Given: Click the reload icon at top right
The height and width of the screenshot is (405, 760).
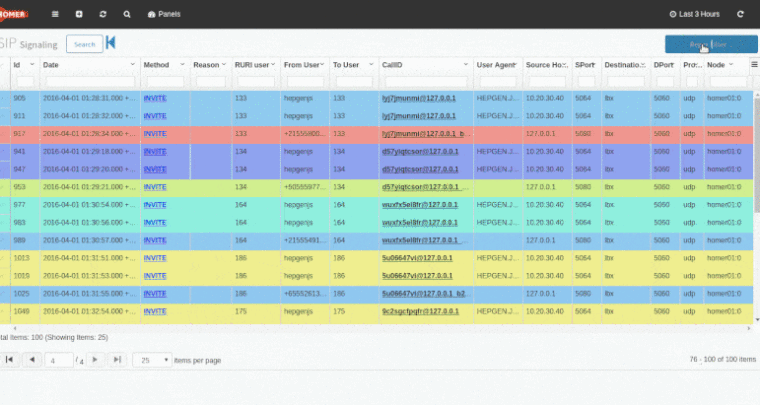Looking at the screenshot, I should point(741,15).
